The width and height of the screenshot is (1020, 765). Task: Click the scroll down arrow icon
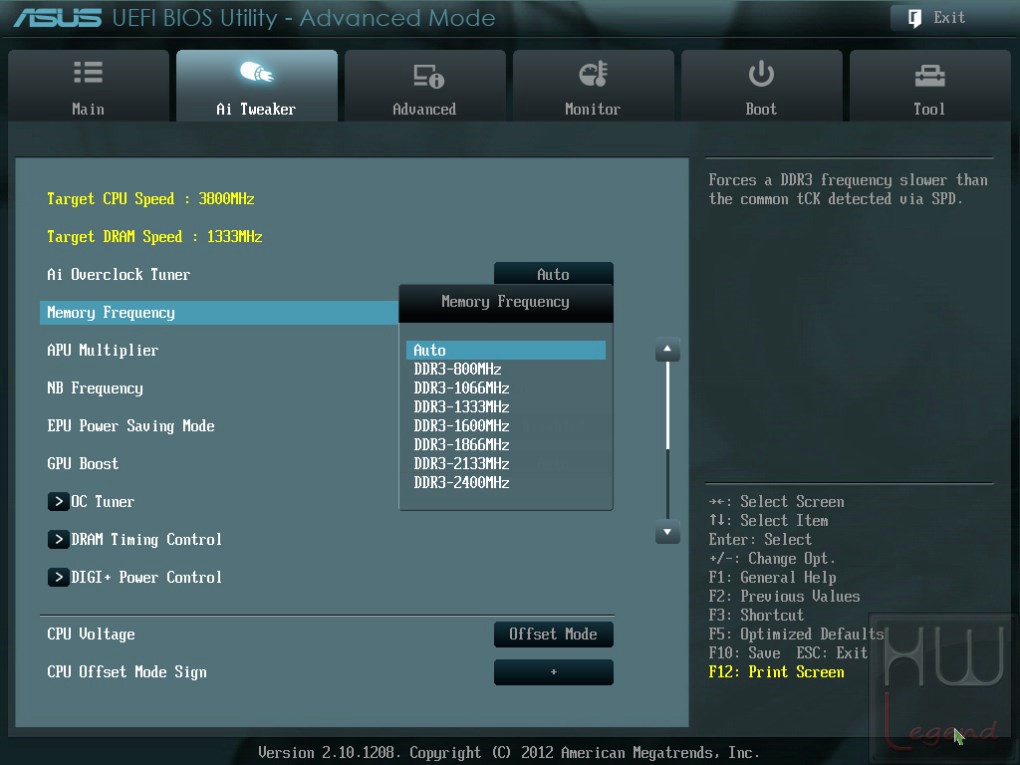[x=667, y=532]
